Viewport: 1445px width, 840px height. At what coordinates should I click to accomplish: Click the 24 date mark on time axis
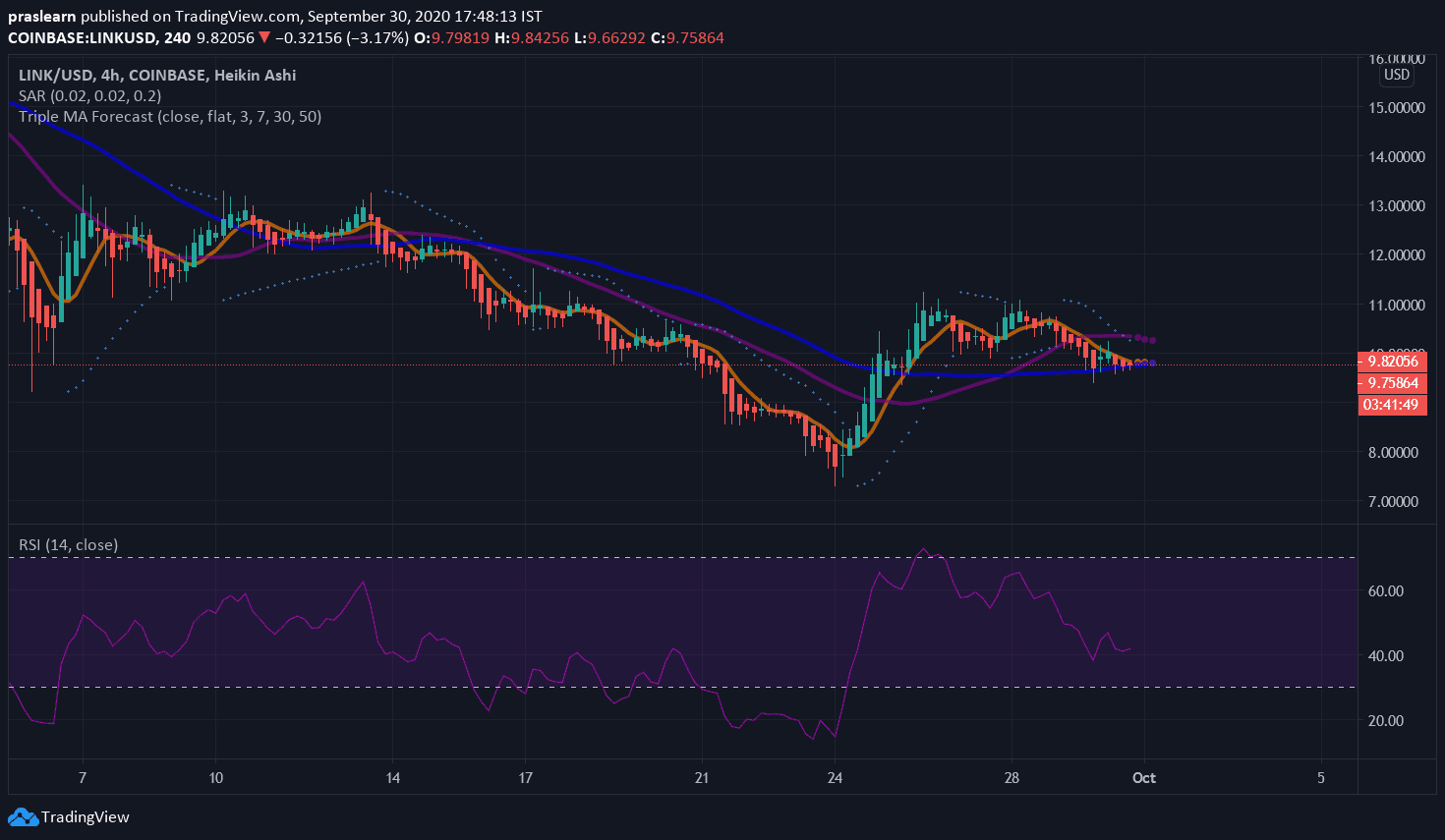tap(835, 778)
